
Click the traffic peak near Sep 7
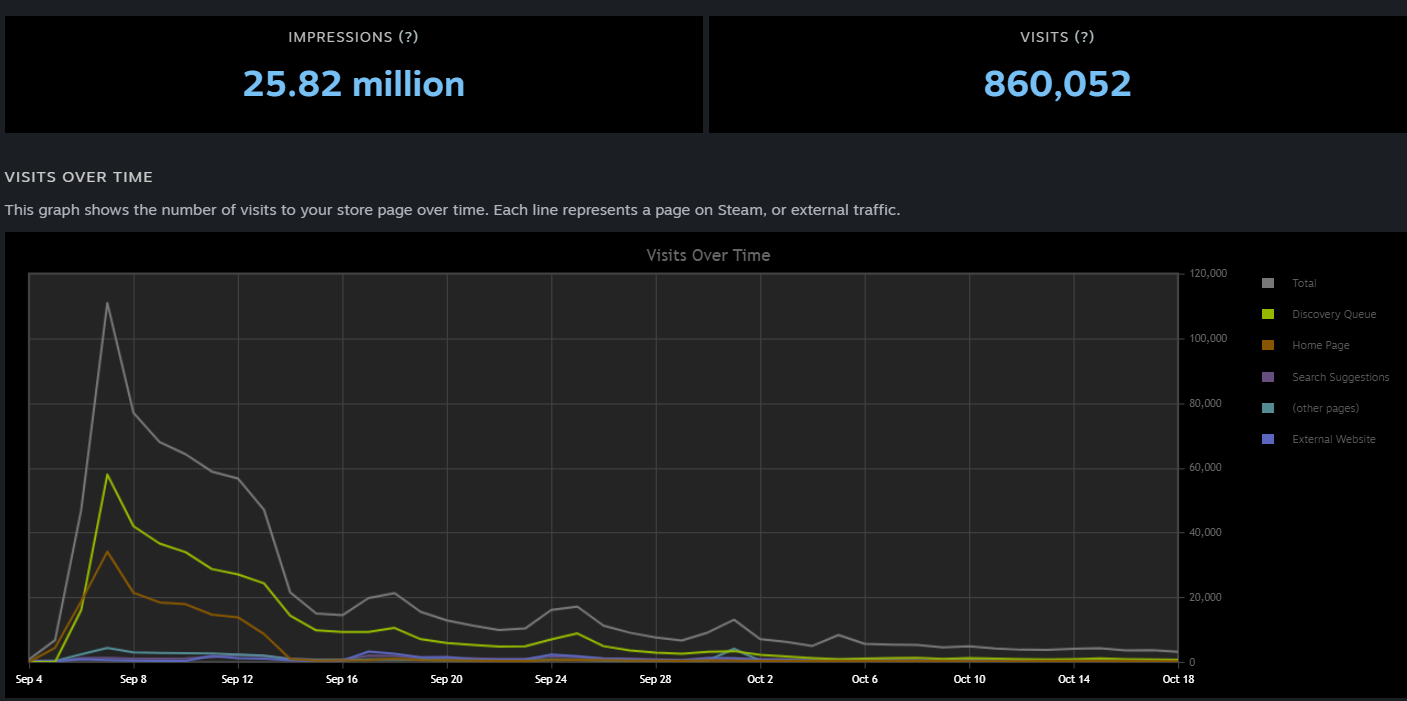108,303
